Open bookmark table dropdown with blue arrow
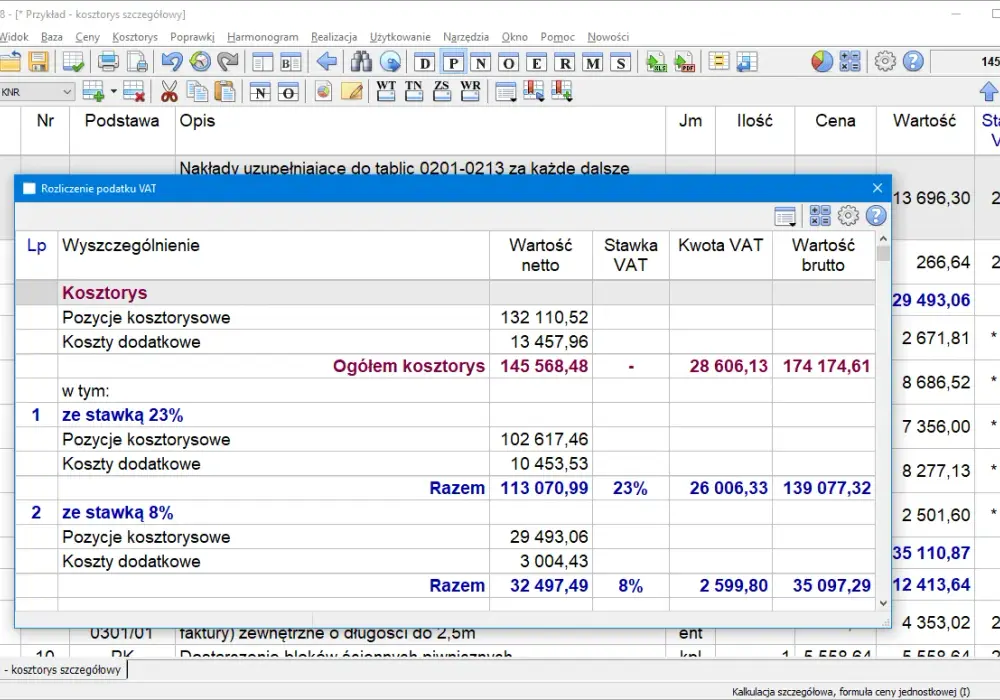This screenshot has width=1000, height=700. point(534,92)
